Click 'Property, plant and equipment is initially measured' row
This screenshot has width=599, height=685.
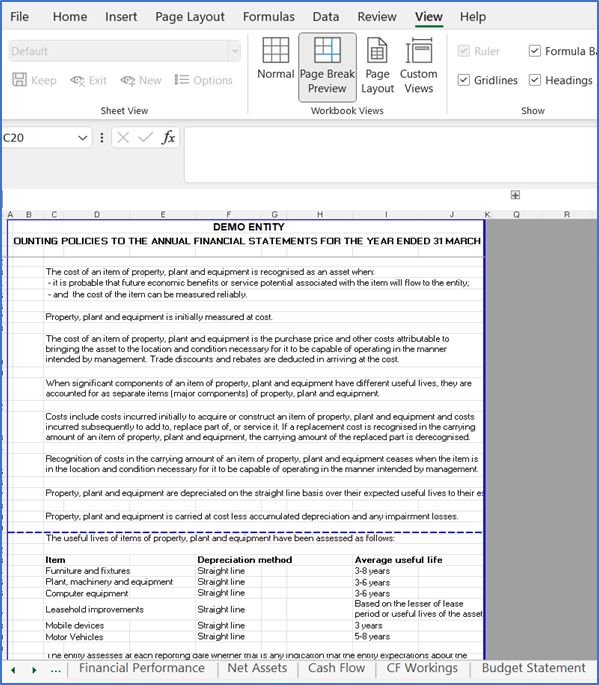click(x=159, y=317)
